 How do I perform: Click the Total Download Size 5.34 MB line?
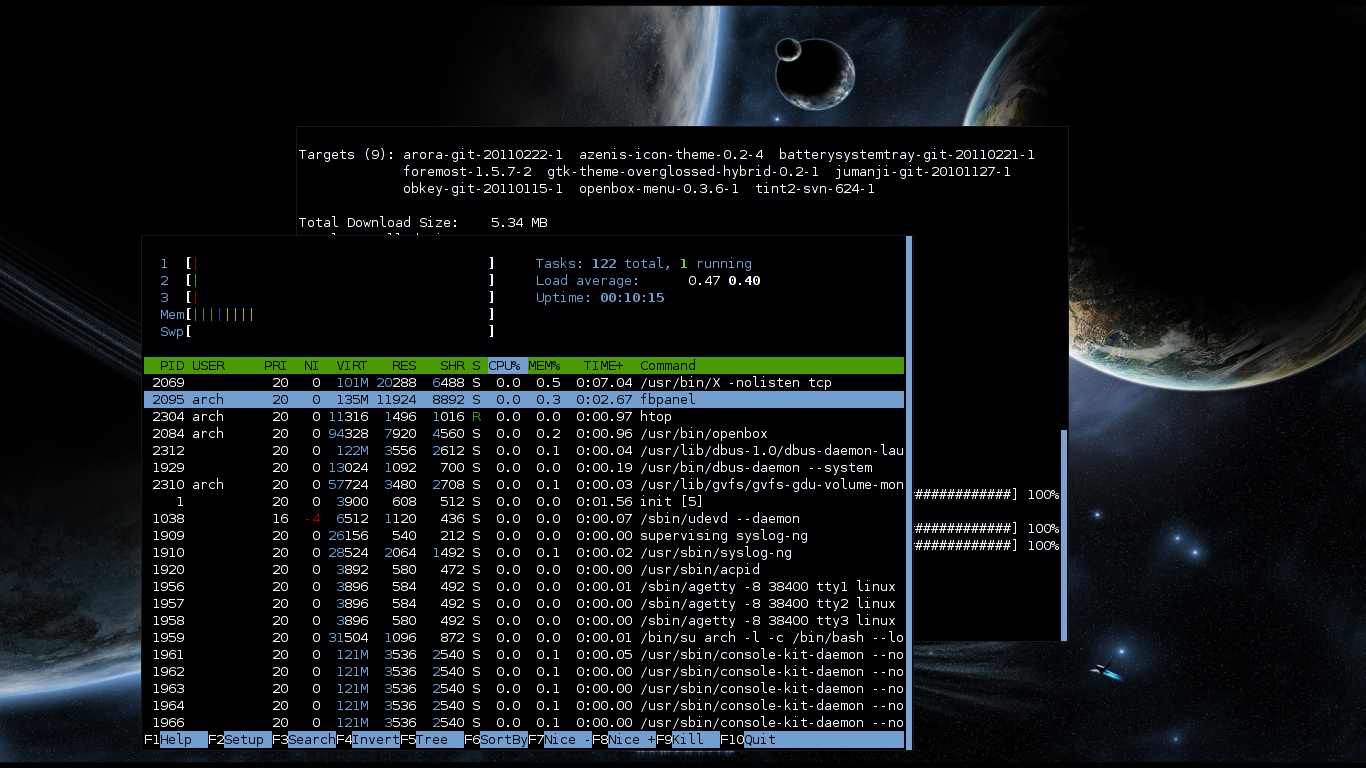423,223
